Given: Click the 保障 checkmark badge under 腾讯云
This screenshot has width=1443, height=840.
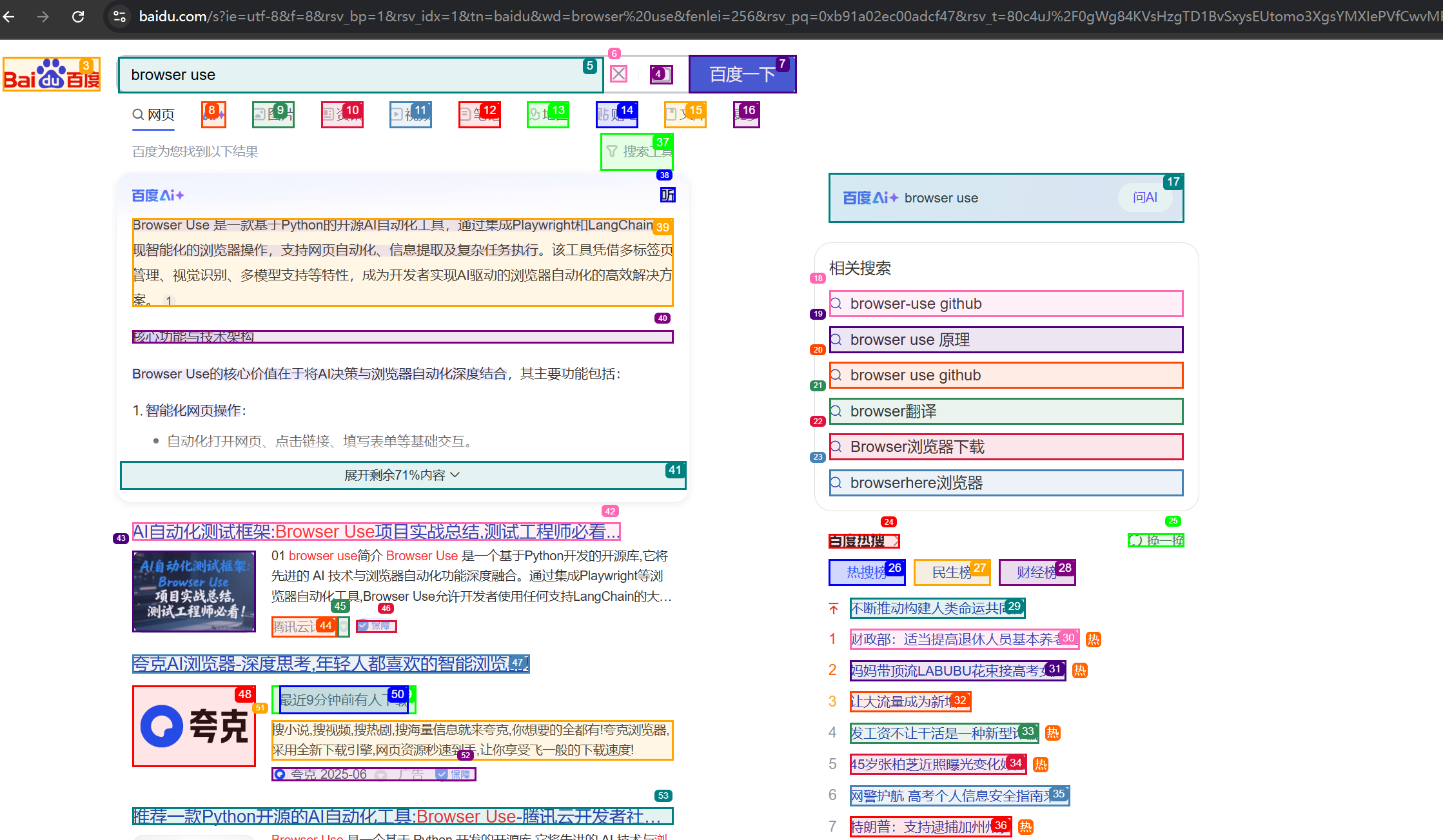Looking at the screenshot, I should click(376, 626).
